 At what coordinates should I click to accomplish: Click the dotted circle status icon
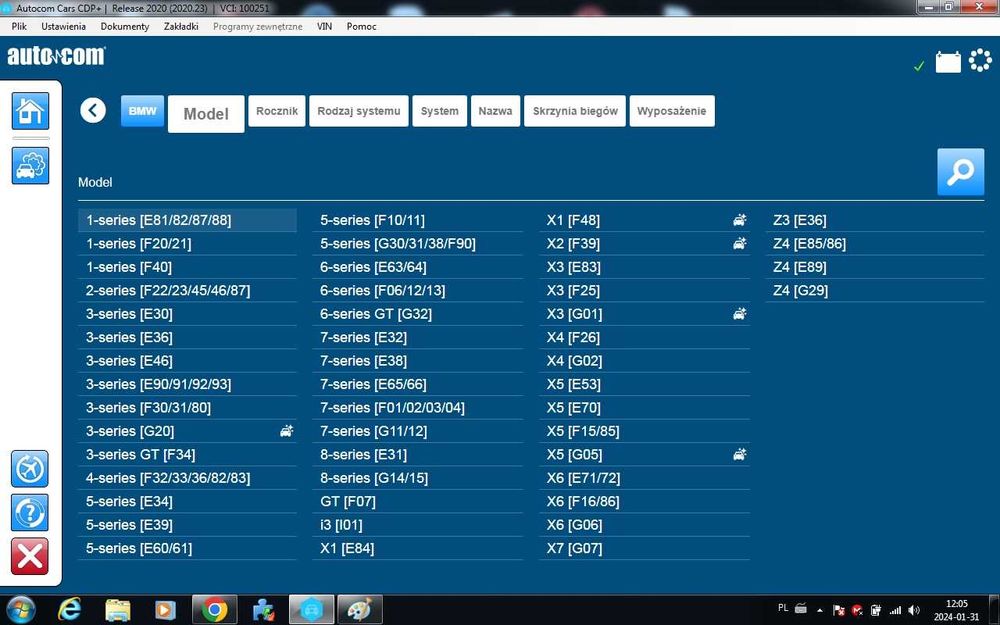(980, 61)
